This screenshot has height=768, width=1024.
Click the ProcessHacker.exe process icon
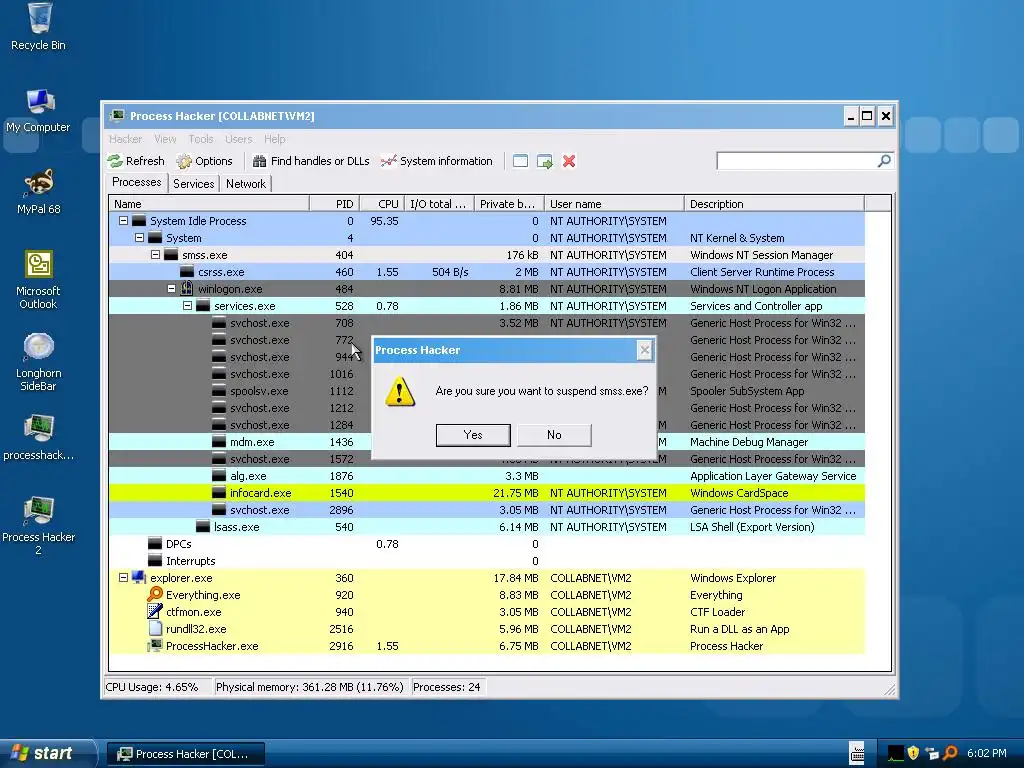[x=155, y=645]
